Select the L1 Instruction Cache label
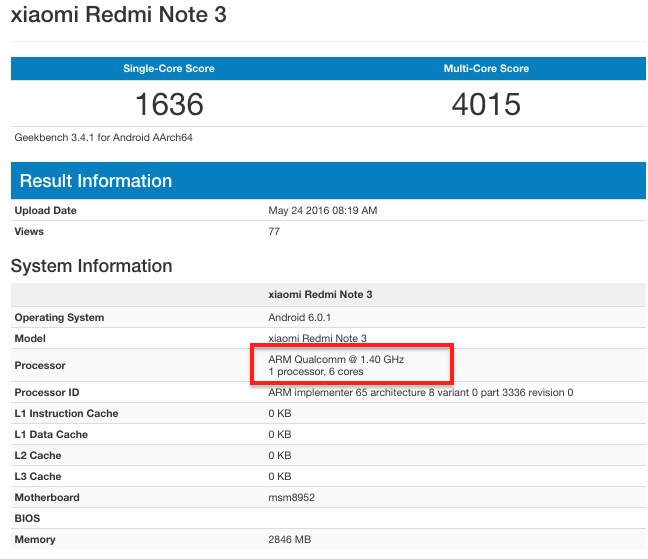Screen dimensions: 648x559 click(x=66, y=413)
